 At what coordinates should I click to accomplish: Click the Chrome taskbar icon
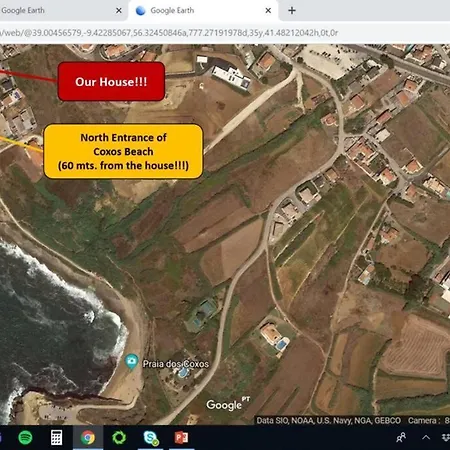88,437
